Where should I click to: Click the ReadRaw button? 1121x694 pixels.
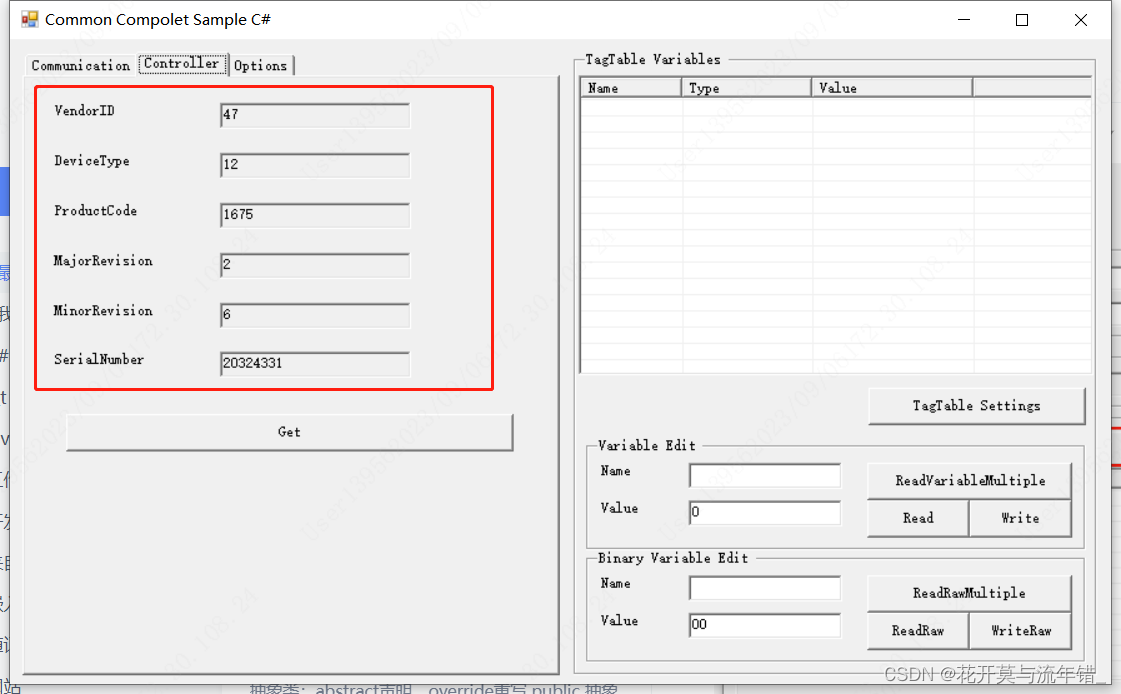(x=918, y=630)
